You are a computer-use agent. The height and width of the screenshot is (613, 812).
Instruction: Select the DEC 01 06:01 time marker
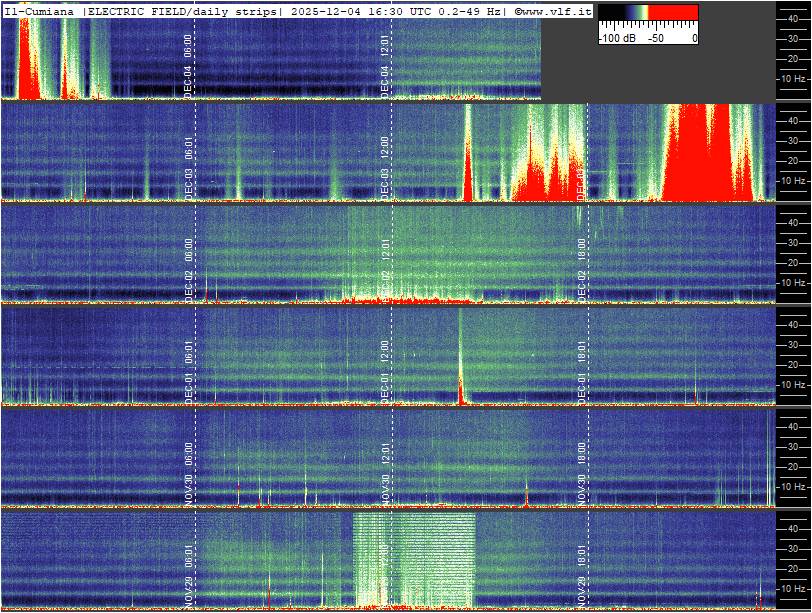(x=188, y=370)
